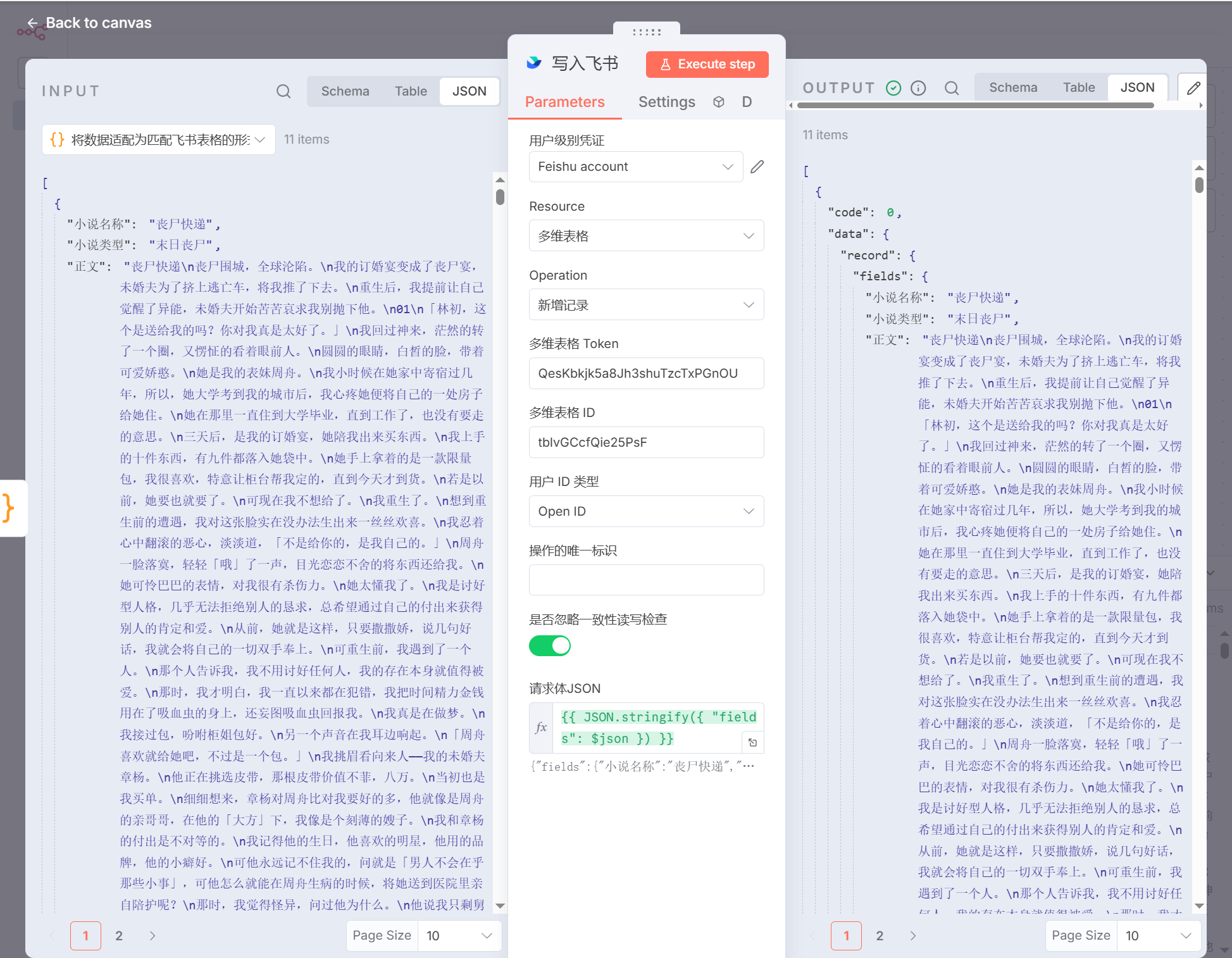Toggle the ignore consistency check switch
This screenshot has width=1232, height=958.
tap(549, 645)
